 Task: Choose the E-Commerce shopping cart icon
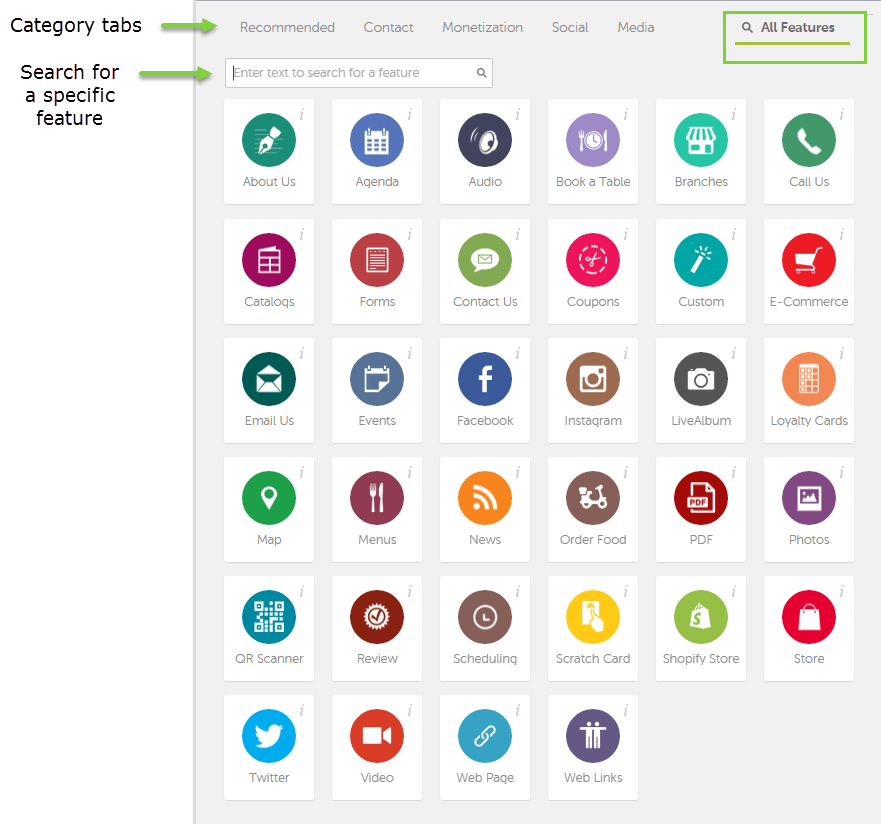809,260
